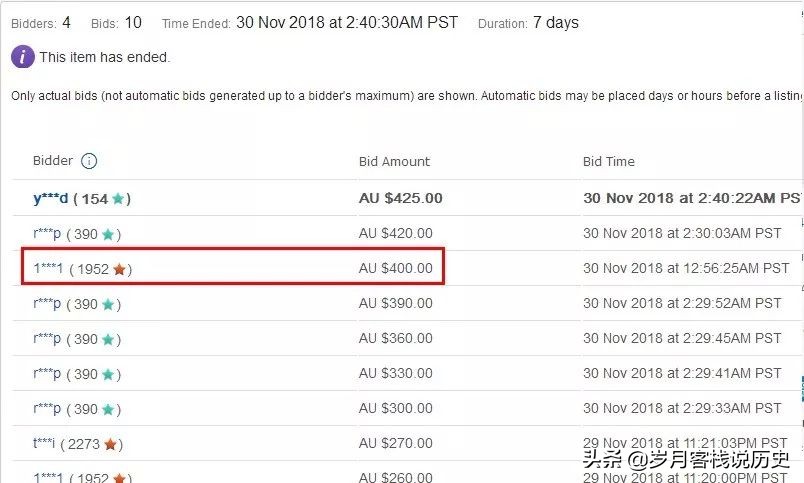
Task: Click the orange star in the AU $400.00 row
Action: 119,269
